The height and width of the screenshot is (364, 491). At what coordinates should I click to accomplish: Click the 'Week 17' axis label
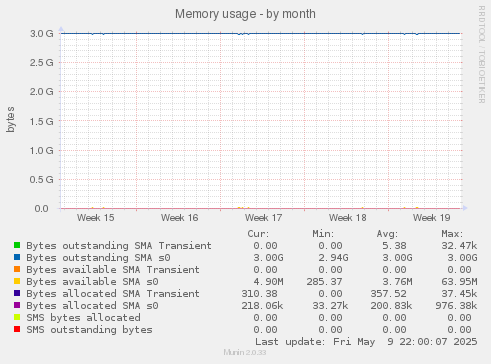coord(264,218)
